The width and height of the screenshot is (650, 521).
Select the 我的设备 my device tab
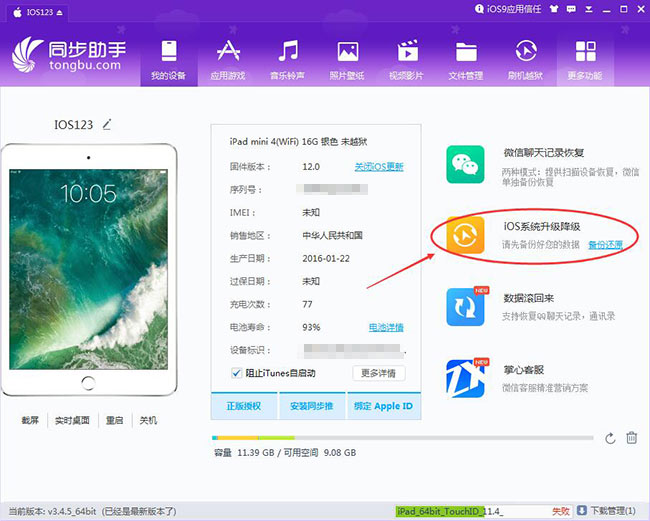click(169, 59)
